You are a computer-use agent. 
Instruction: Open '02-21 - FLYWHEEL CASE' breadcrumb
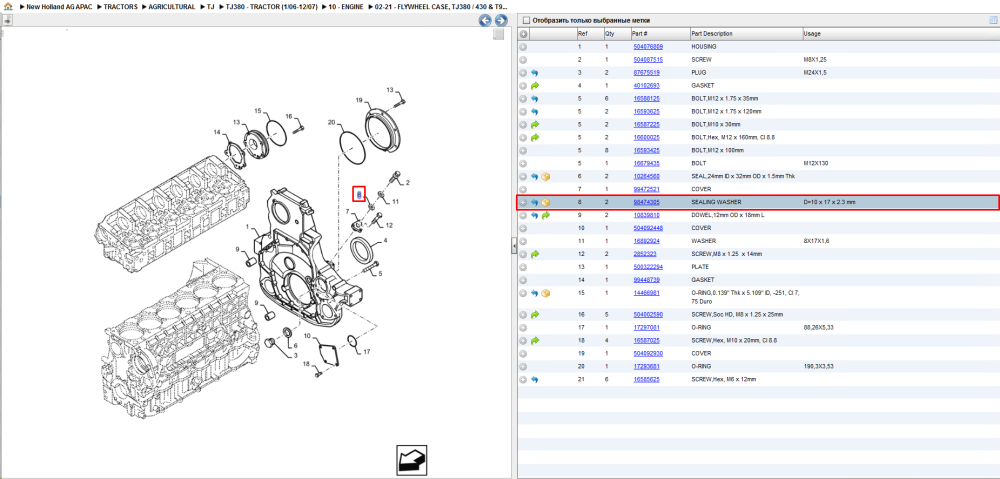441,6
